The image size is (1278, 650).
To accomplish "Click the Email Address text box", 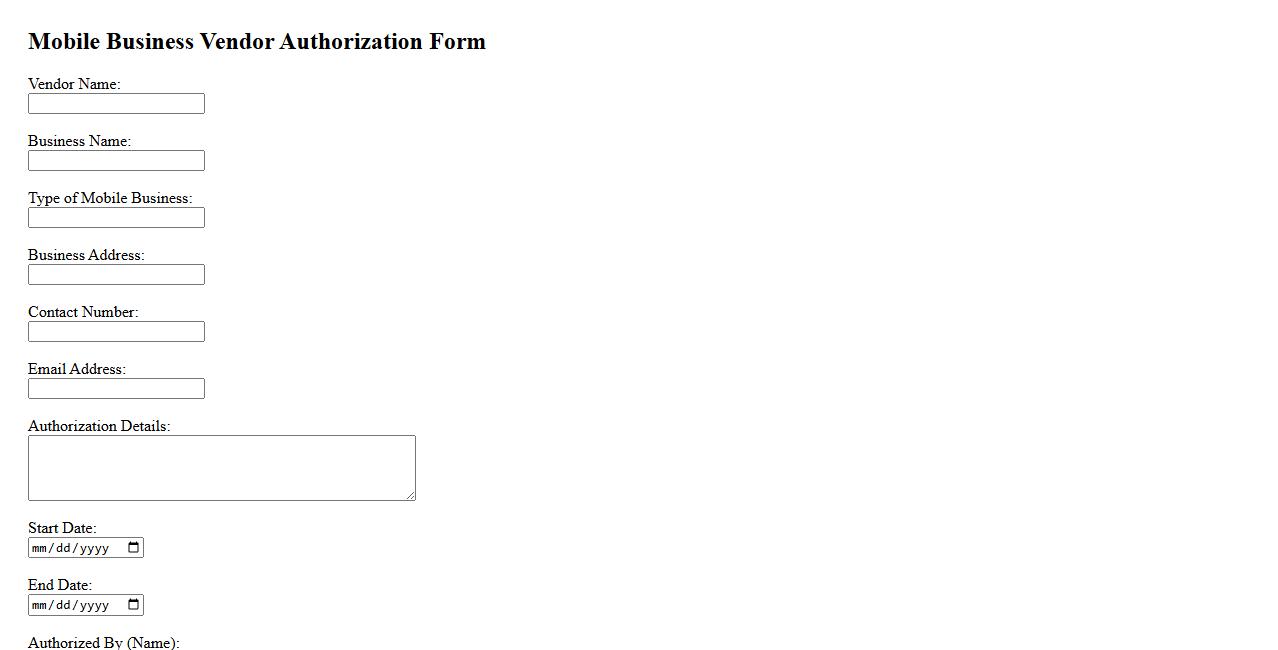I will 116,389.
